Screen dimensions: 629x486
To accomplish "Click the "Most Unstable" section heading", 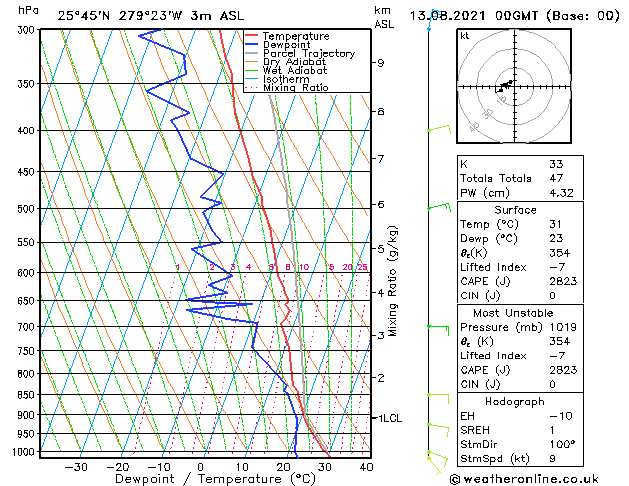I will click(513, 313).
